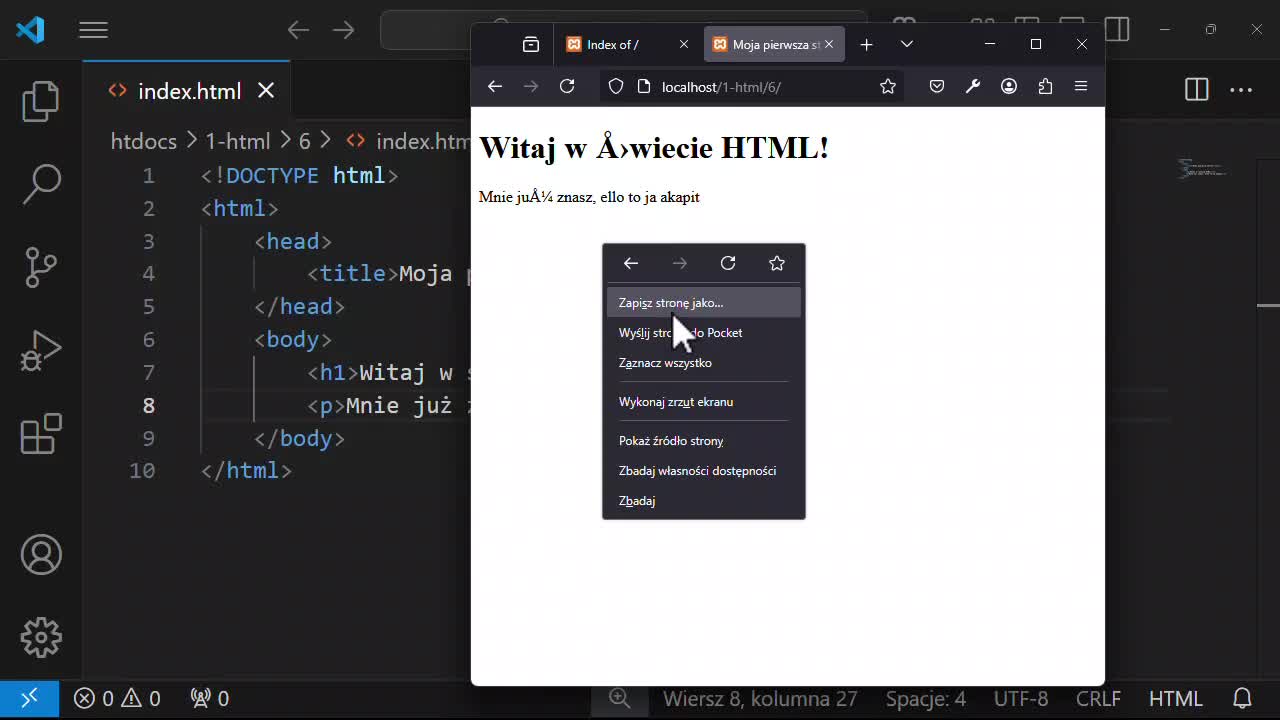Image resolution: width=1280 pixels, height=720 pixels.
Task: Close the 'Index of /' Firefox tab
Action: (684, 44)
